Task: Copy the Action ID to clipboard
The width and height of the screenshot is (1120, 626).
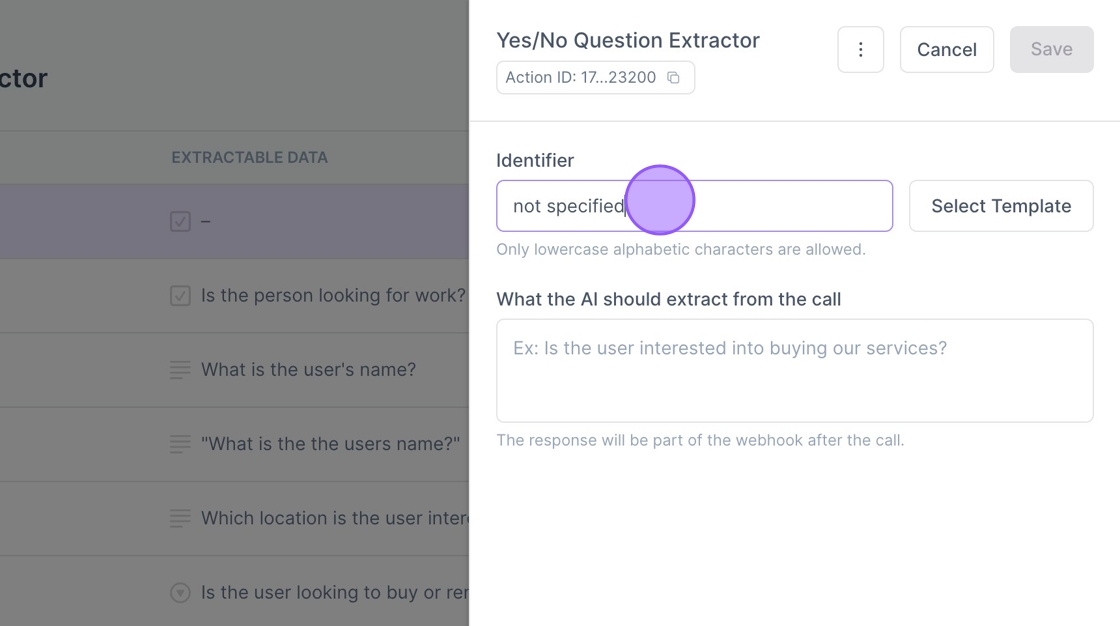Action: click(x=674, y=78)
